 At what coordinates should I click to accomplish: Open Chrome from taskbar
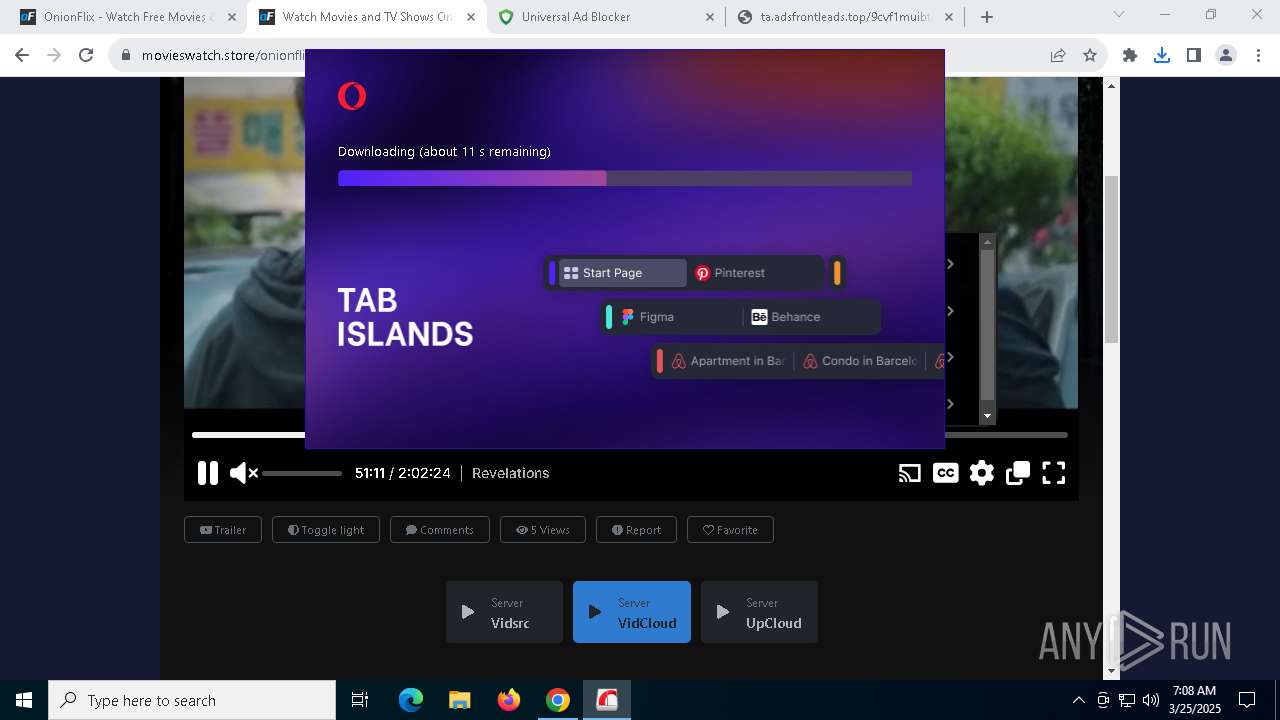(x=558, y=700)
